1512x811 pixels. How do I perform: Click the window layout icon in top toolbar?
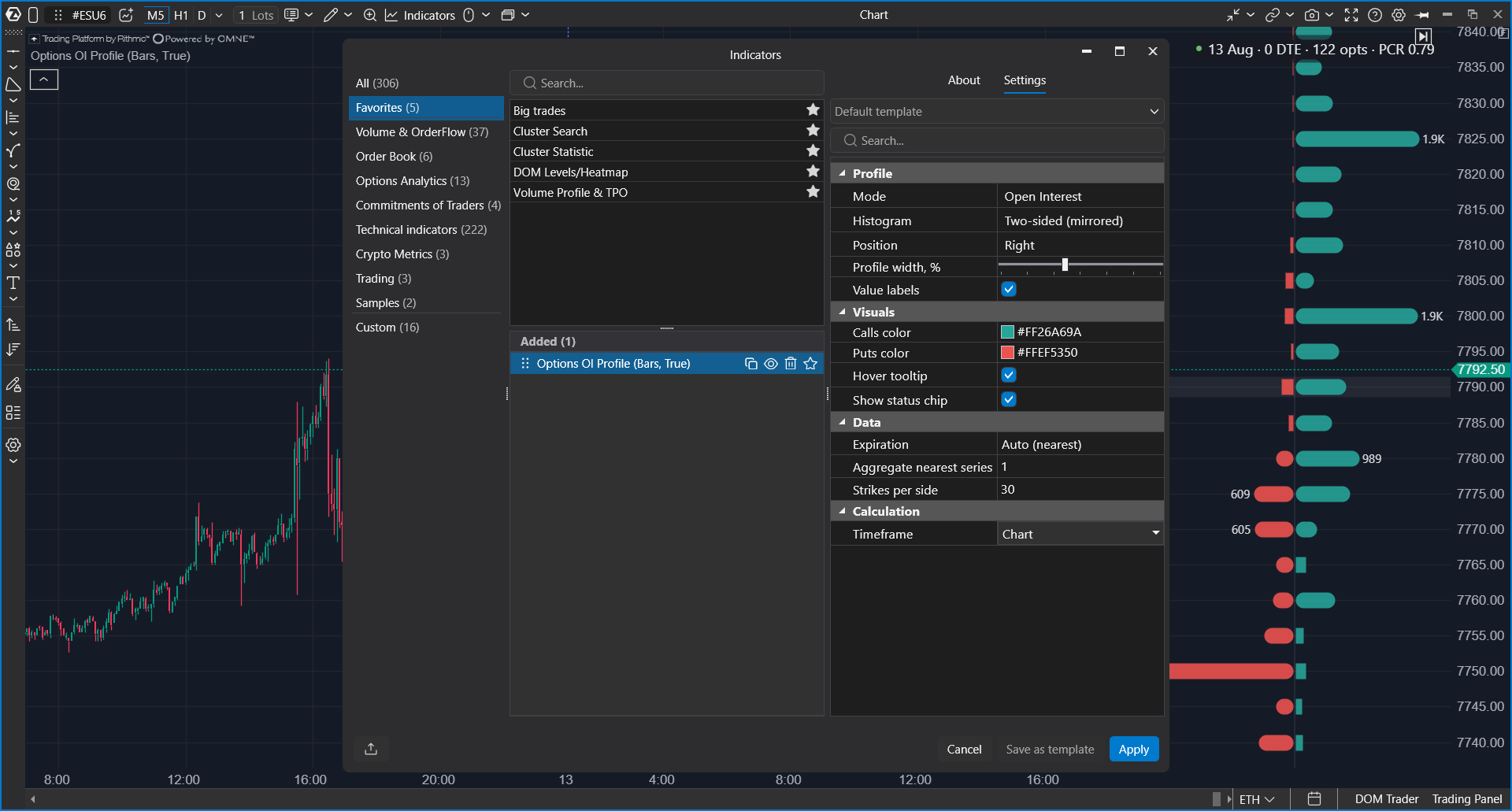coord(508,15)
